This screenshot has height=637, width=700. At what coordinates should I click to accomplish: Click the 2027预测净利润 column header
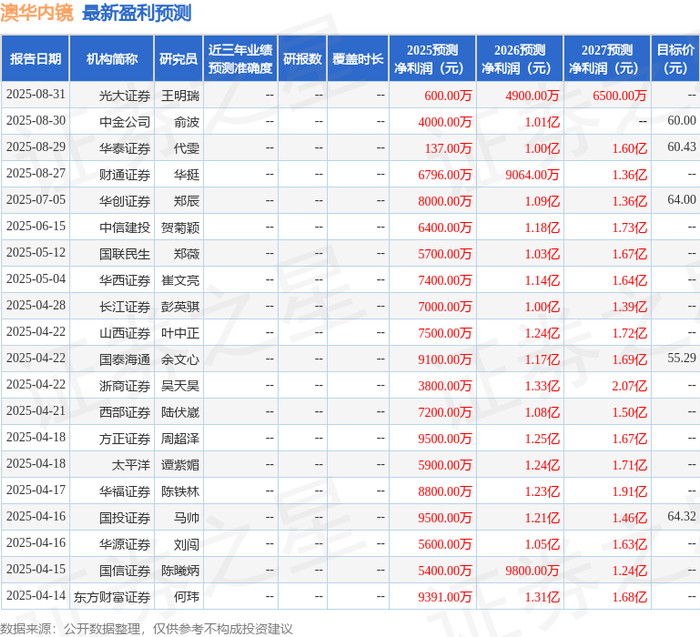(x=607, y=59)
